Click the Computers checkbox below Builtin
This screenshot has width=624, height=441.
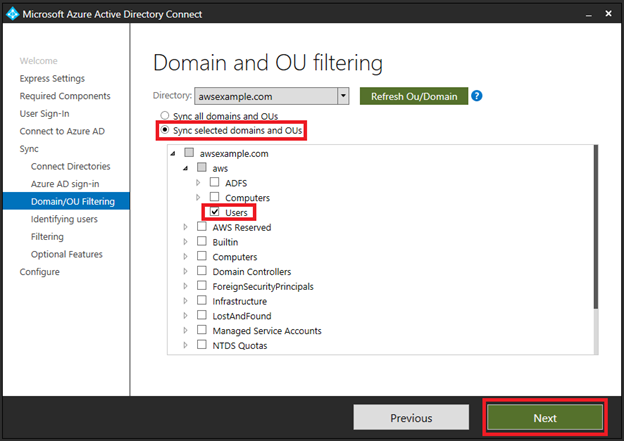pos(202,256)
